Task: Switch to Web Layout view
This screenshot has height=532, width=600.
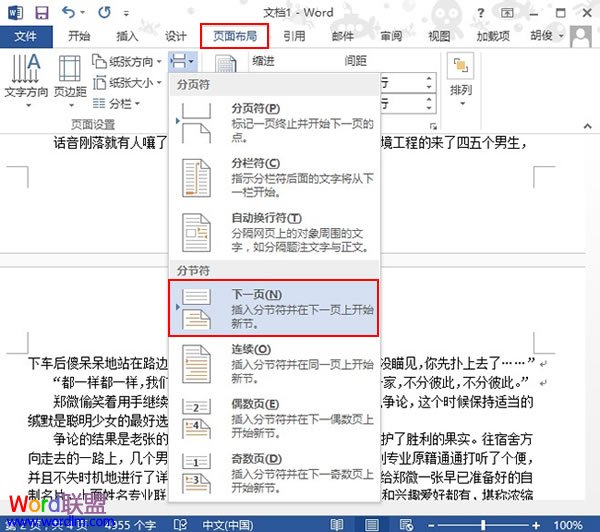Action: pyautogui.click(x=406, y=525)
